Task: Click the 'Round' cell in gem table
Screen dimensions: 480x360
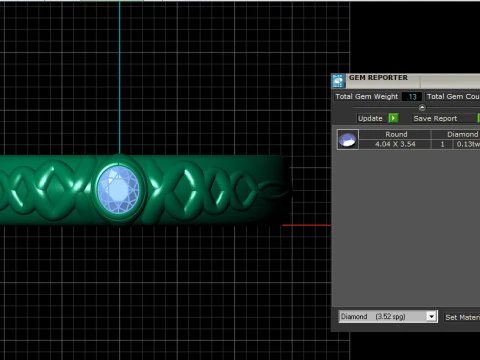Action: coord(396,134)
